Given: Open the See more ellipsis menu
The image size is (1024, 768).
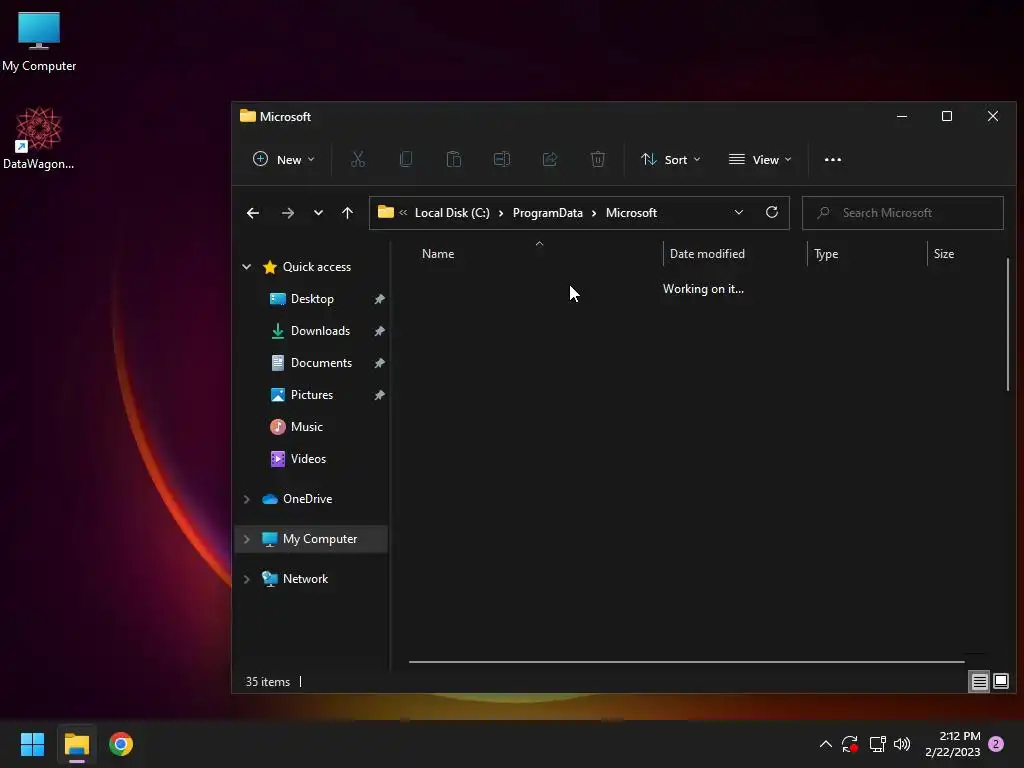Looking at the screenshot, I should click(x=833, y=159).
